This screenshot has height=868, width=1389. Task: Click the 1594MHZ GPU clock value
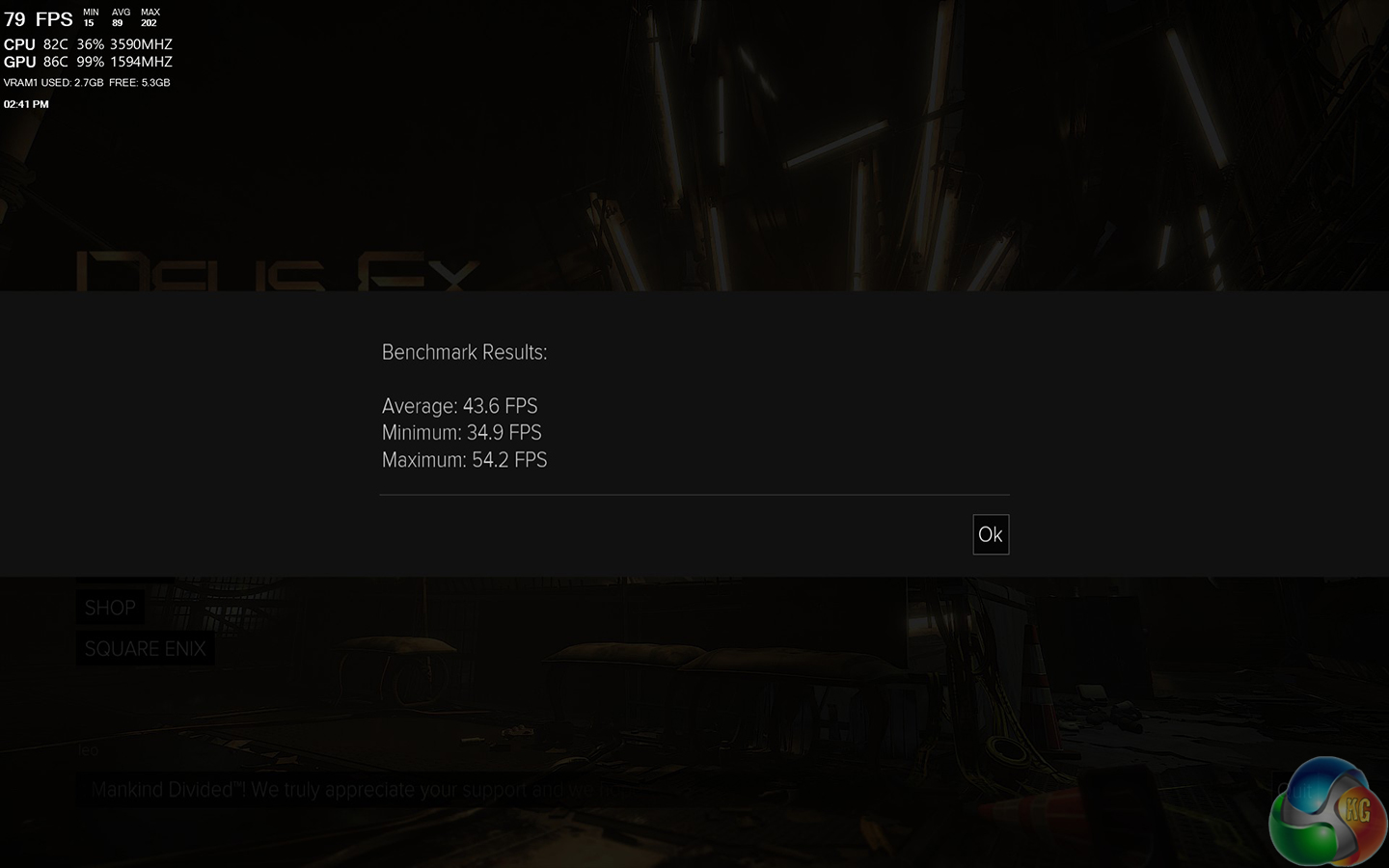(141, 62)
